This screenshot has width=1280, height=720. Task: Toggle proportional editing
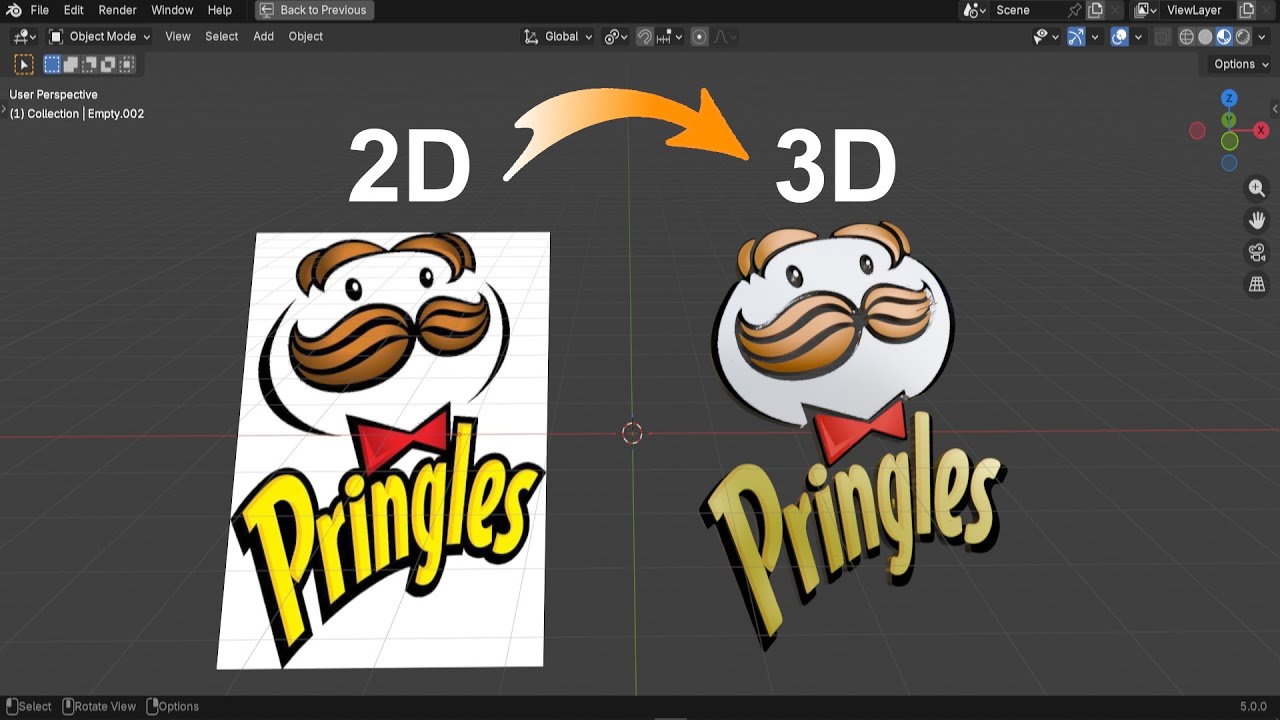[700, 36]
